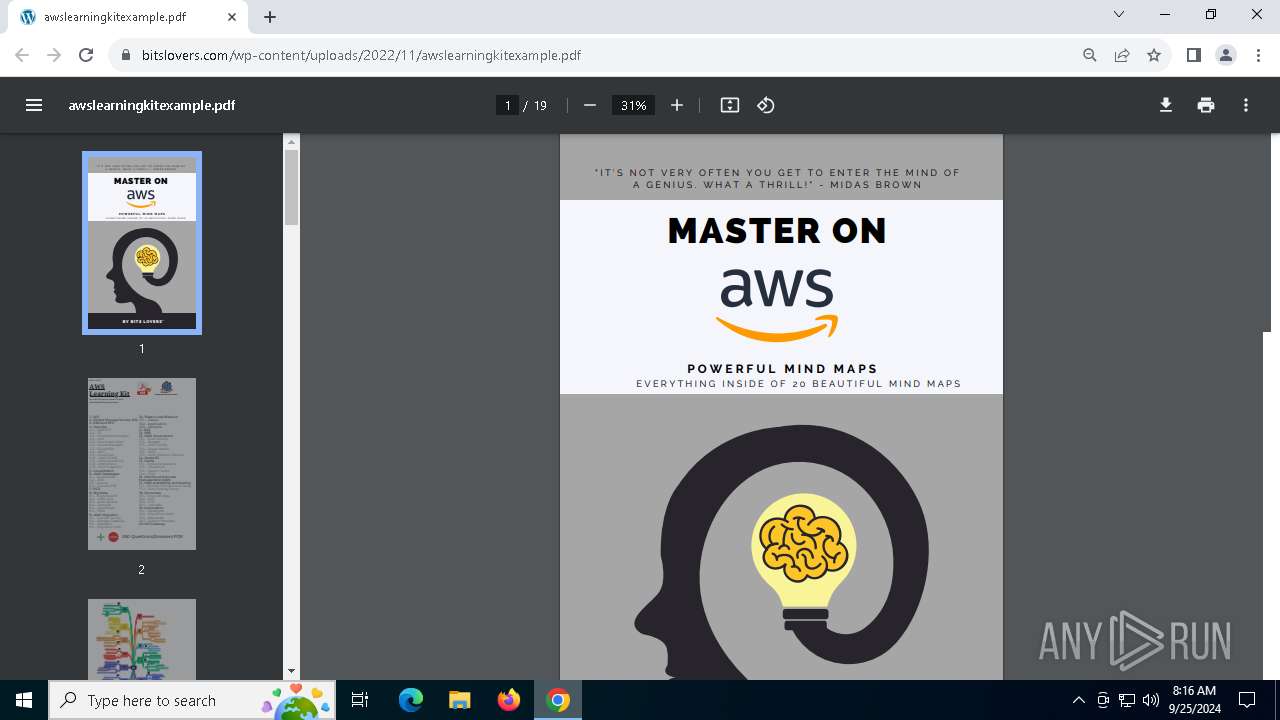The width and height of the screenshot is (1280, 720).
Task: Open the browser zoom magnifier icon
Action: click(1090, 55)
